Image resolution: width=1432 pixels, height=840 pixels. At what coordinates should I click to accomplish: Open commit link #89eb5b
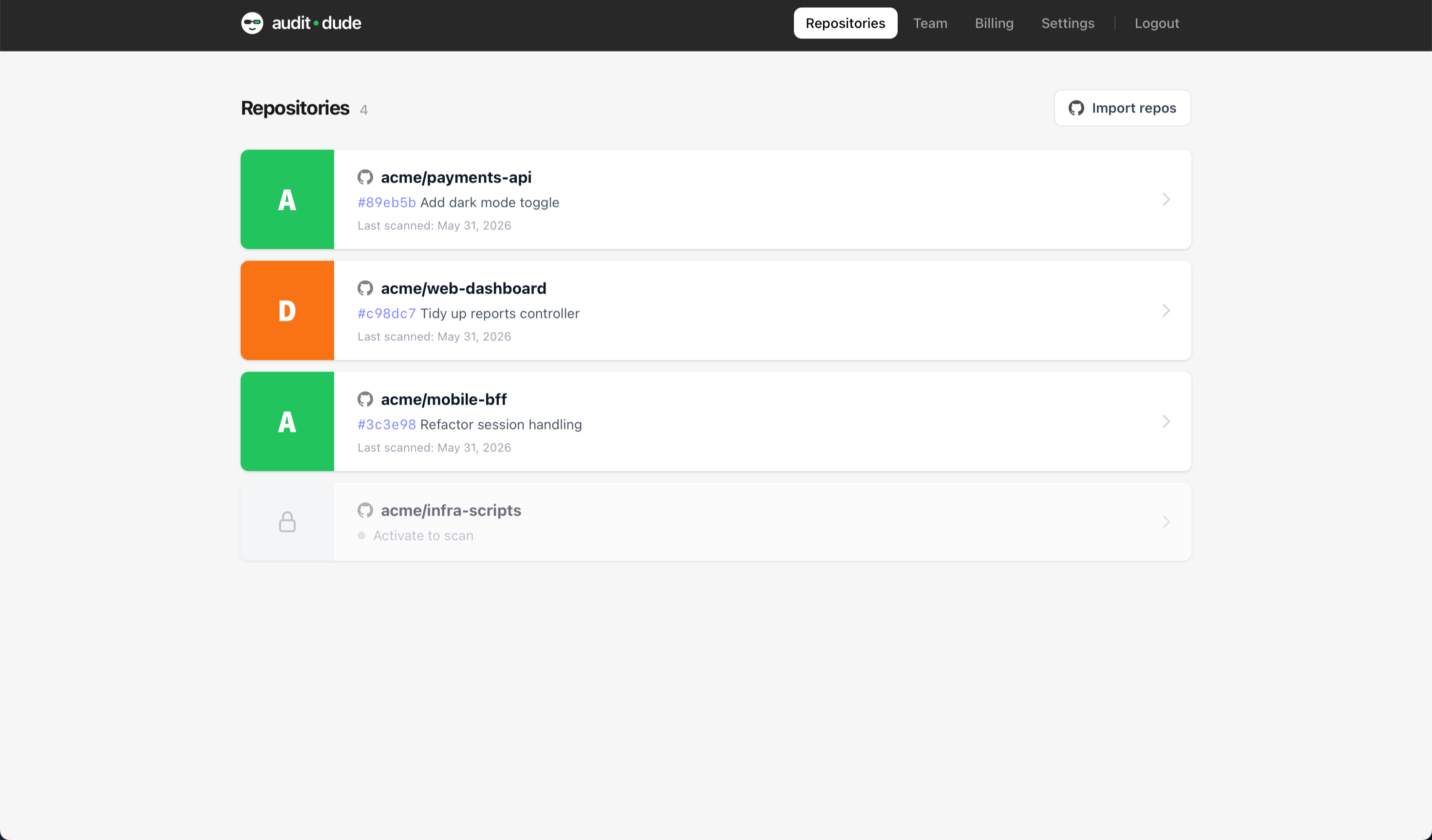386,203
